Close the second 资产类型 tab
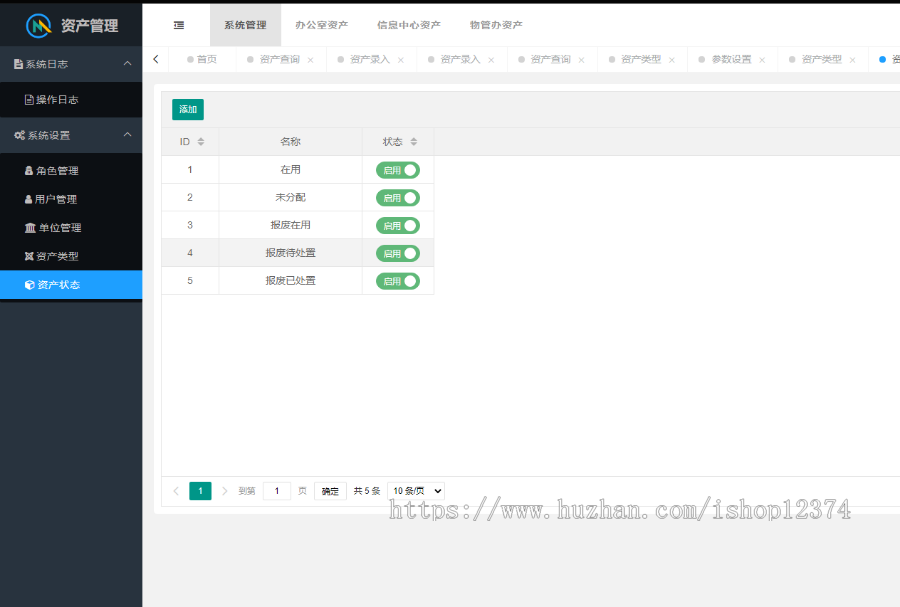This screenshot has height=607, width=900. (x=852, y=60)
